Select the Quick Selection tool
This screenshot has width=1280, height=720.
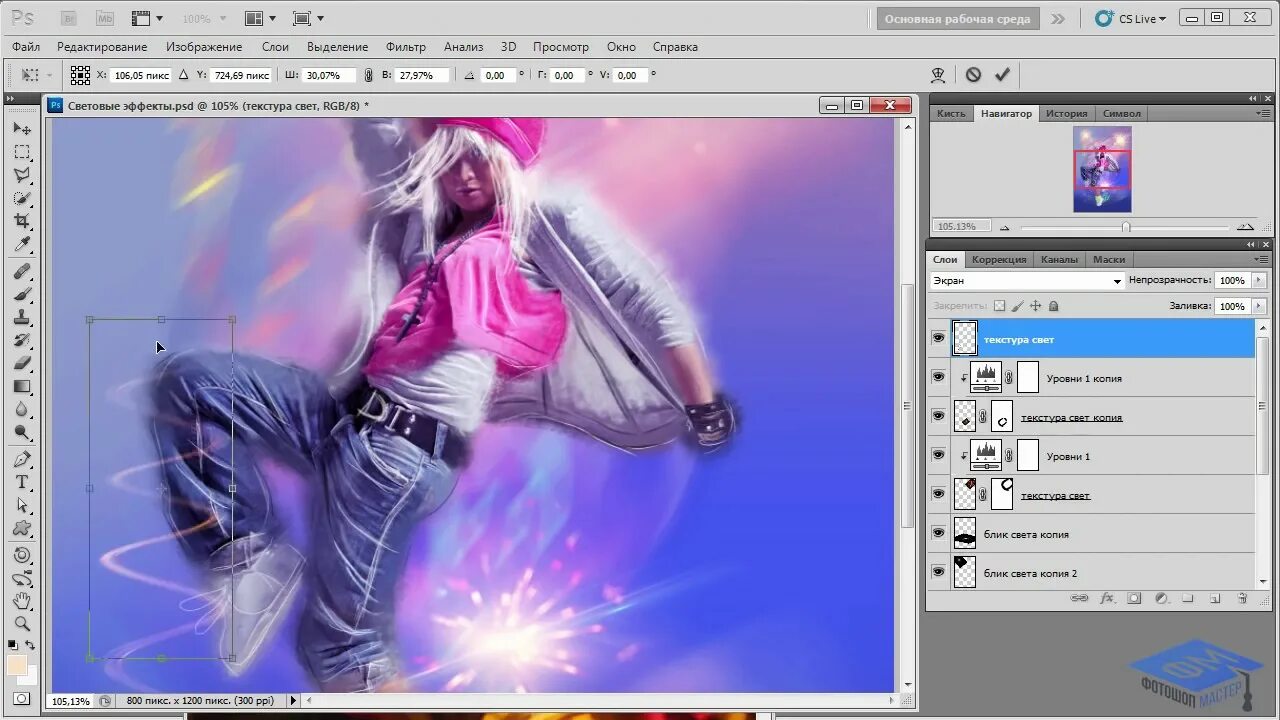pos(22,198)
